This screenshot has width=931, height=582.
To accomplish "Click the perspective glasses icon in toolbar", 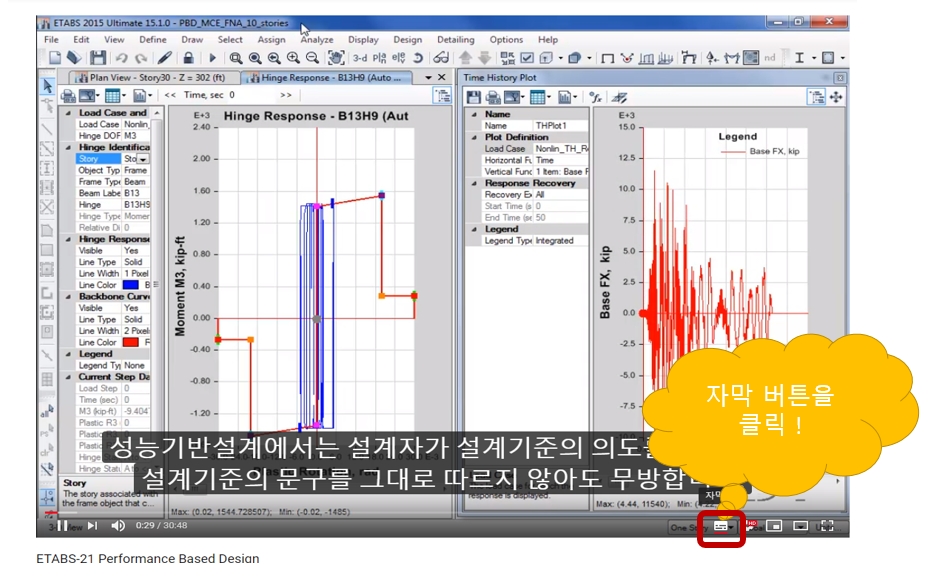I will point(441,58).
